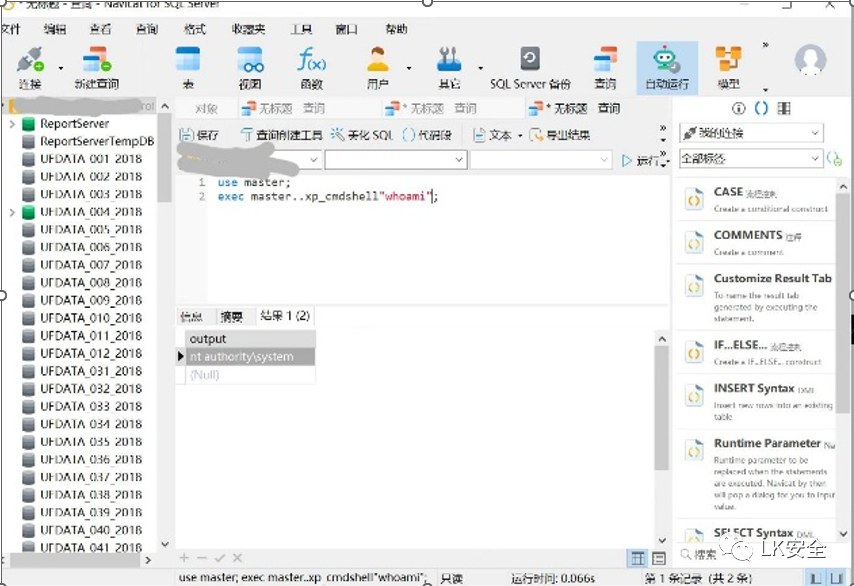The height and width of the screenshot is (586, 854).
Task: Open dropdown arrow next to 用户
Action: (408, 69)
